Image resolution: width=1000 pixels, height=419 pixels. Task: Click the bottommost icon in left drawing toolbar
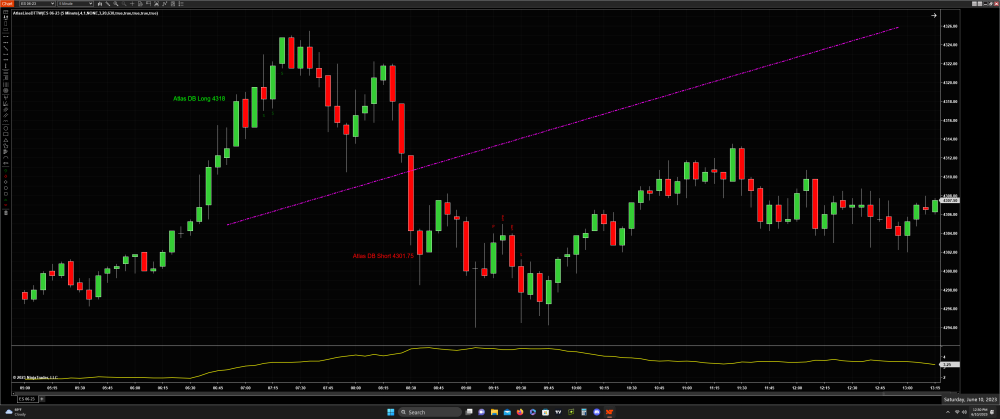[x=5, y=211]
